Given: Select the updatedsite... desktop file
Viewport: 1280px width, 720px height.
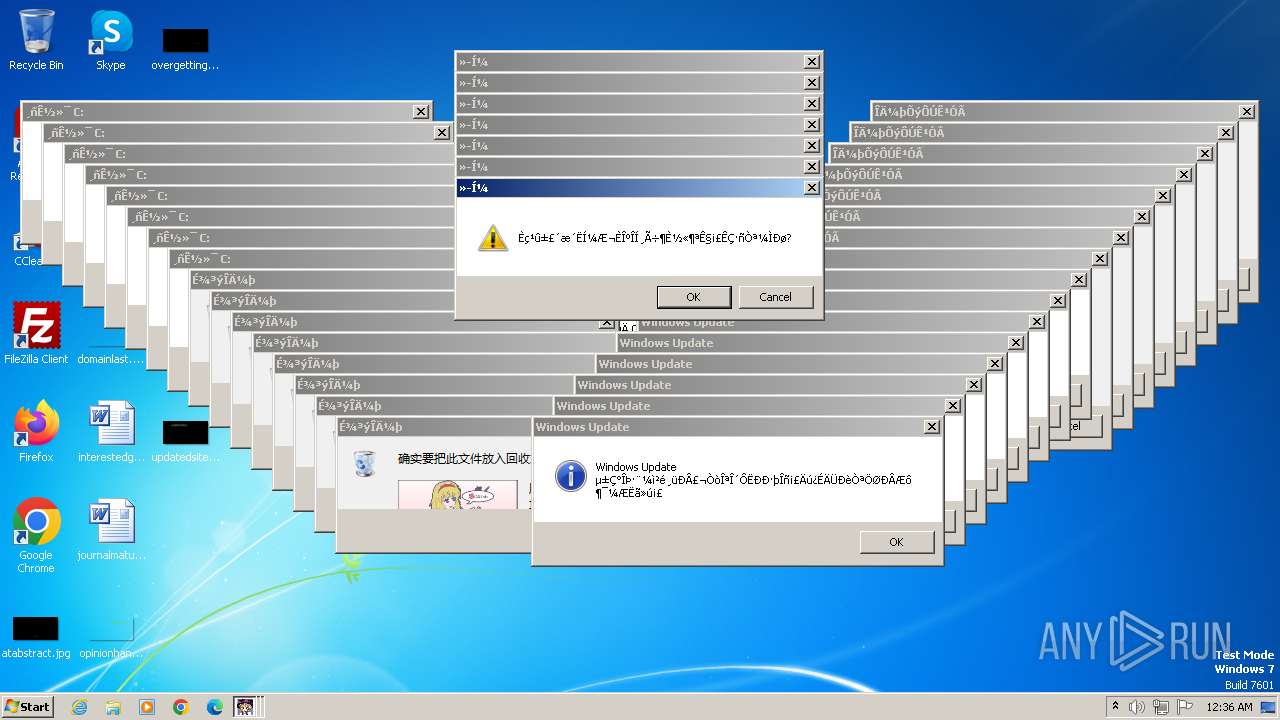Looking at the screenshot, I should click(x=185, y=440).
